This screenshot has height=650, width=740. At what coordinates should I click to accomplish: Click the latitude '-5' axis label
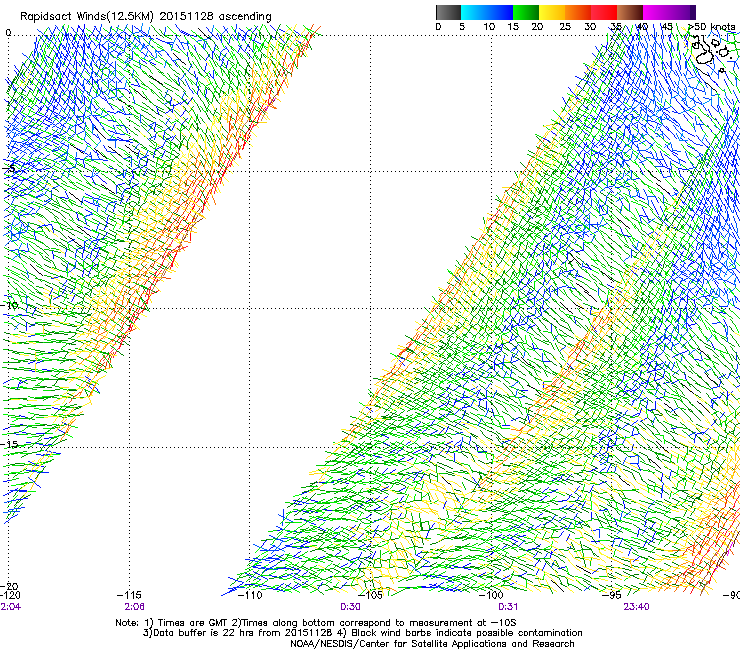9,169
